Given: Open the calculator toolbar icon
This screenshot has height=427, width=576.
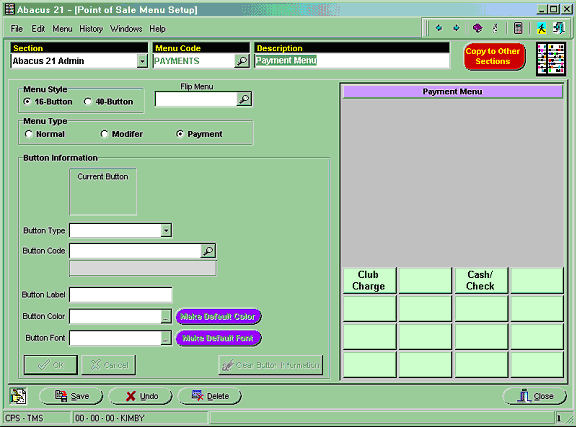Looking at the screenshot, I should tap(518, 28).
